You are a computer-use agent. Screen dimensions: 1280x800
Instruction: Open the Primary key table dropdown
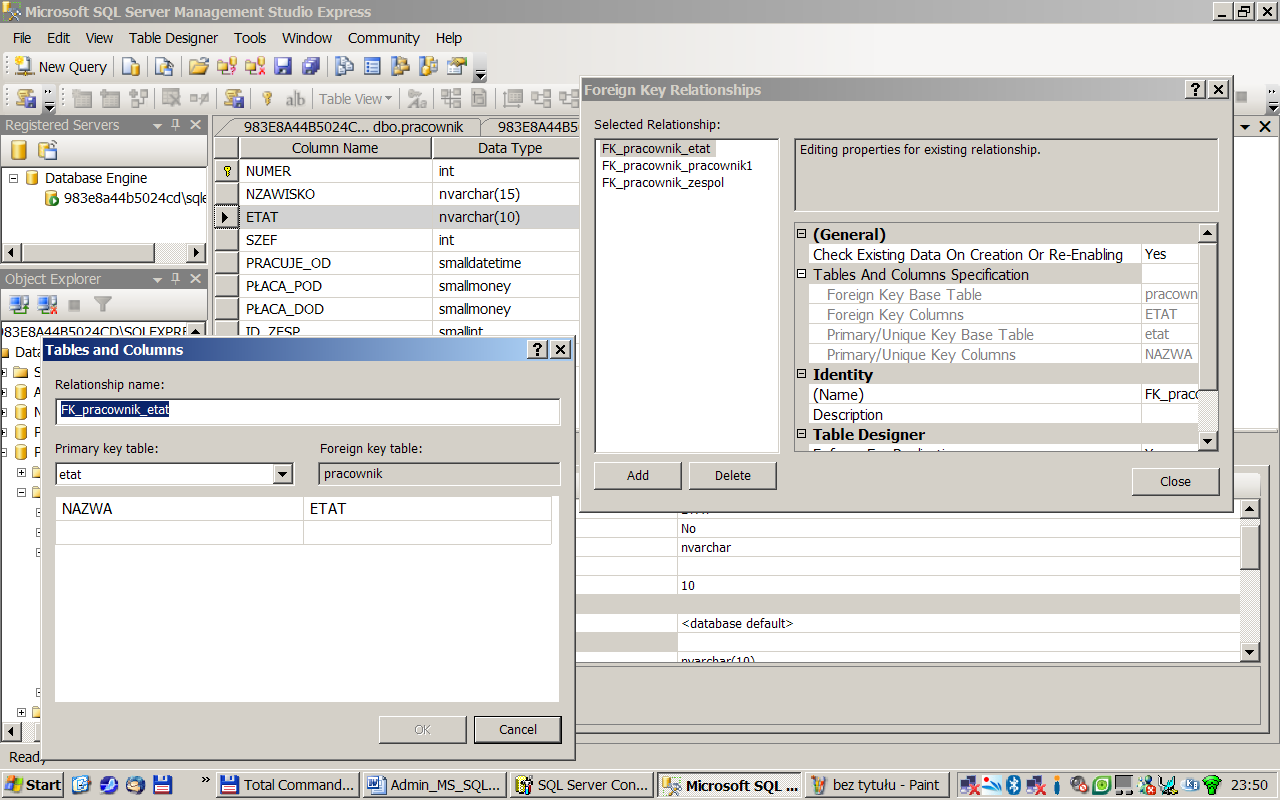coord(283,474)
